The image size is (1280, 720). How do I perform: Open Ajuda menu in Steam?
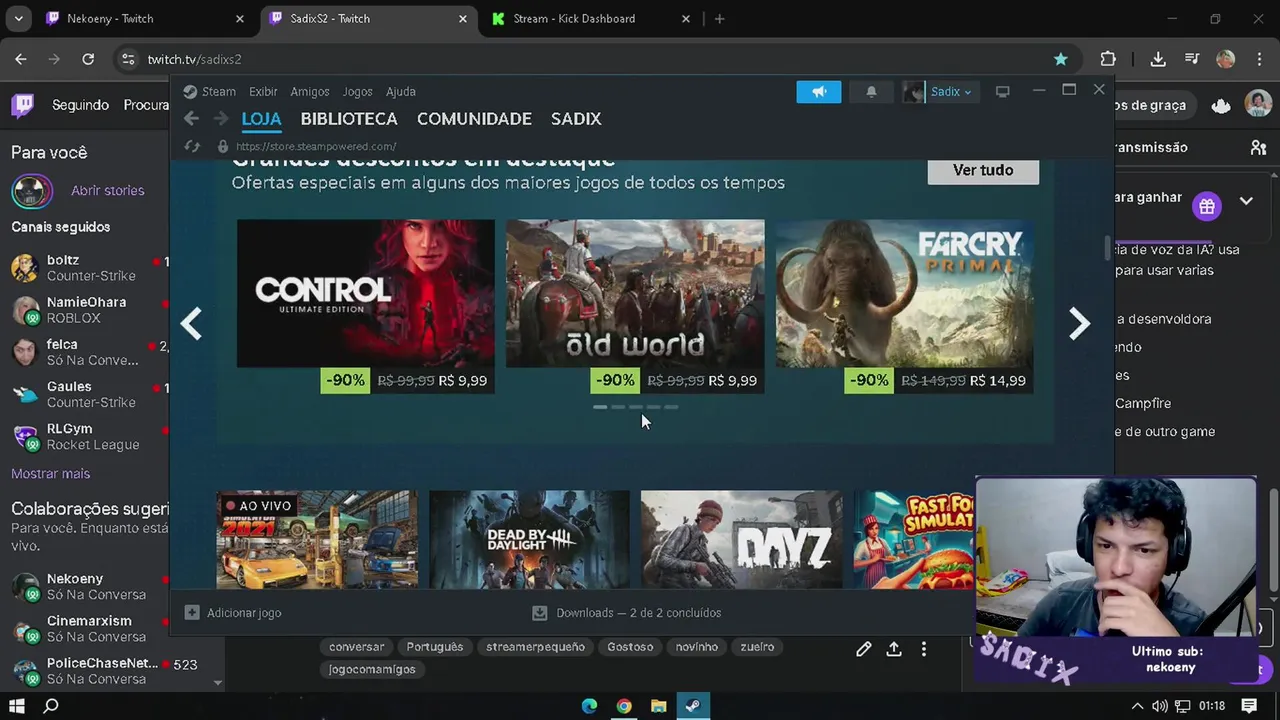401,91
